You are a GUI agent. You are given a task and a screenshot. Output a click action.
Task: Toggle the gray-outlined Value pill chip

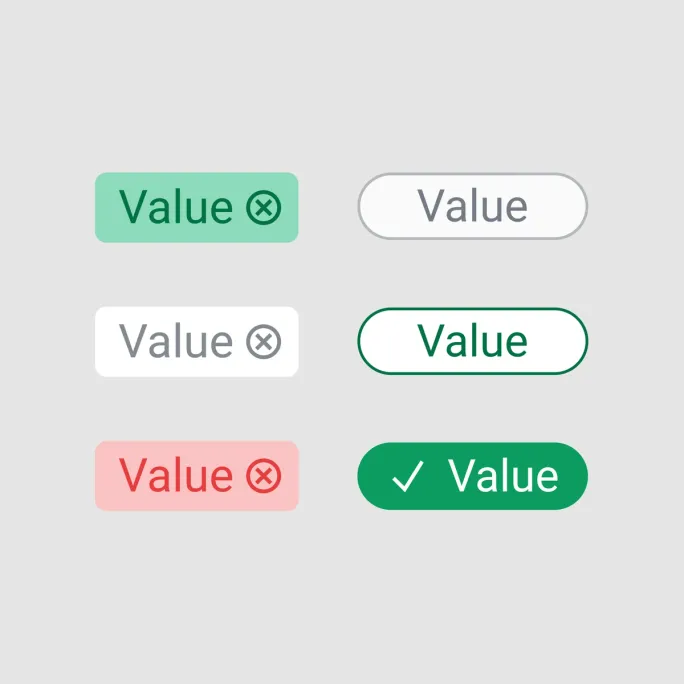[472, 206]
